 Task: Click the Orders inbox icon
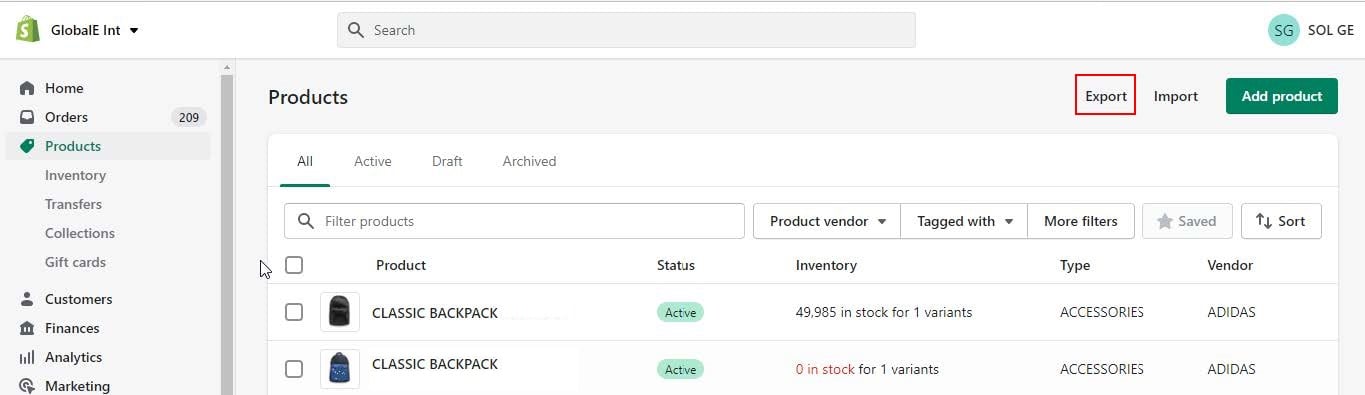(x=27, y=117)
